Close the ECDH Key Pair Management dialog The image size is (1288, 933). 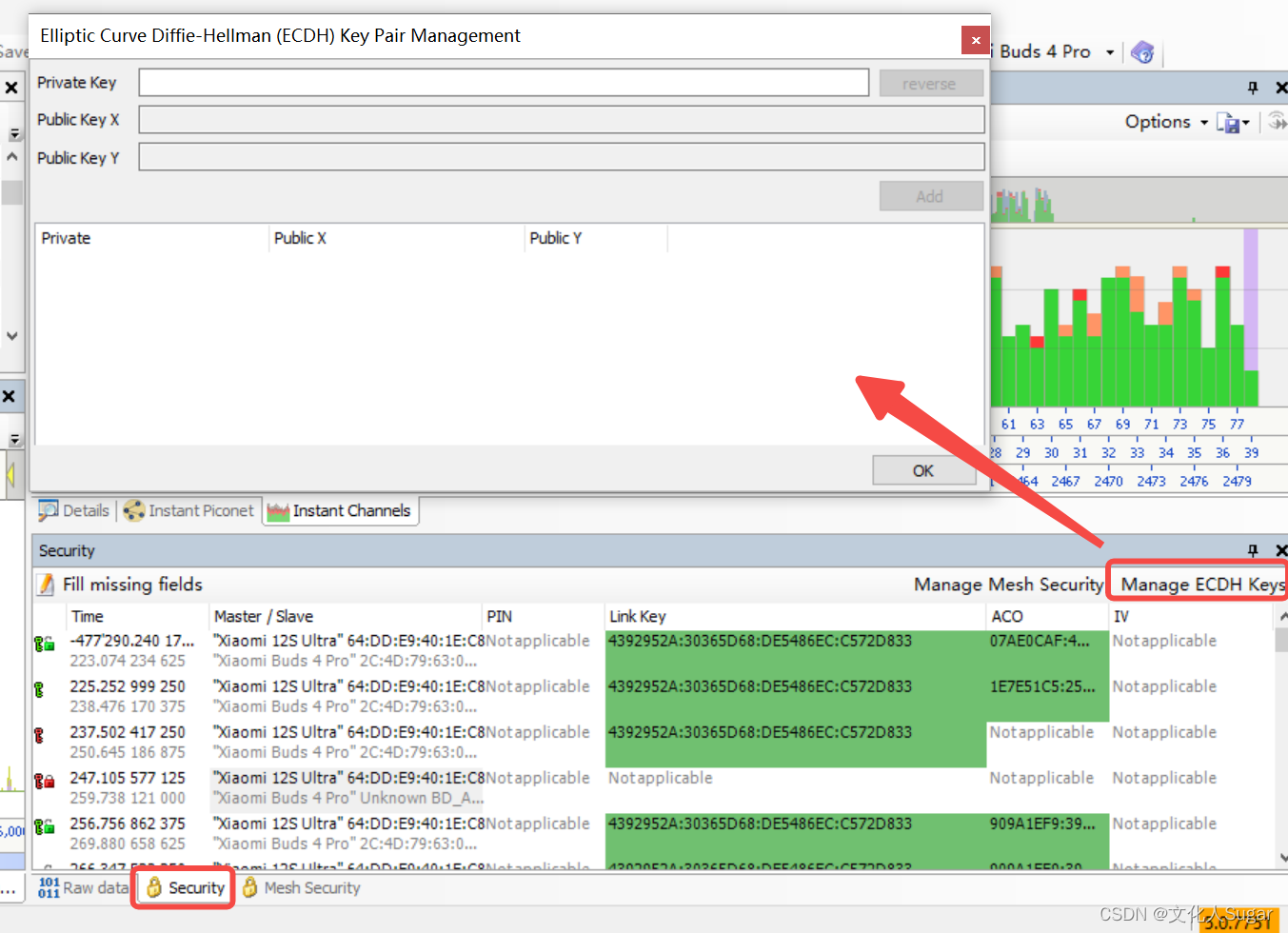click(x=975, y=40)
